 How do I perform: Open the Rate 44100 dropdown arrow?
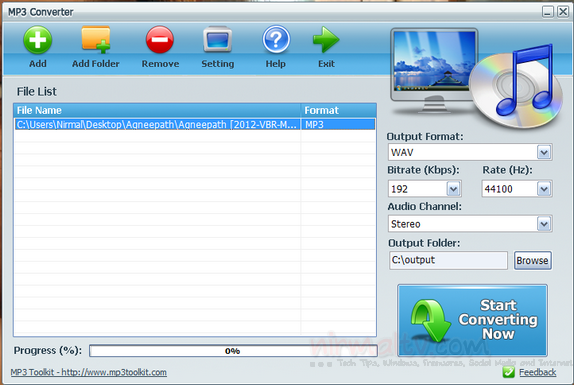[x=544, y=189]
